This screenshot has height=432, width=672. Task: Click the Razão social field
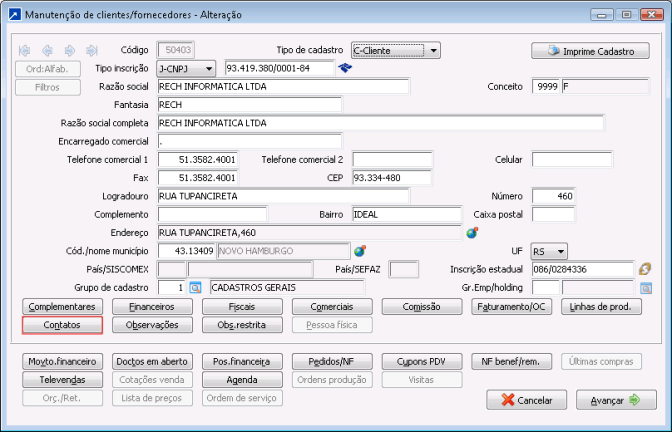(x=284, y=87)
